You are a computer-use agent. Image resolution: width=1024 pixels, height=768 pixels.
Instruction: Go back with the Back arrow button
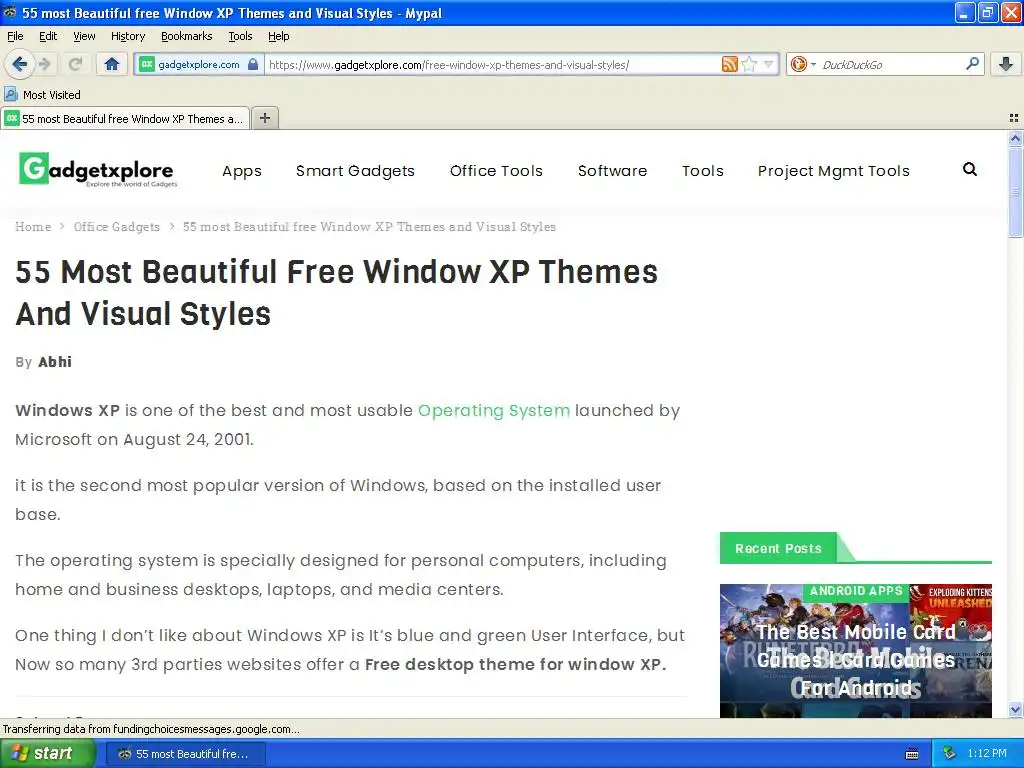(18, 64)
